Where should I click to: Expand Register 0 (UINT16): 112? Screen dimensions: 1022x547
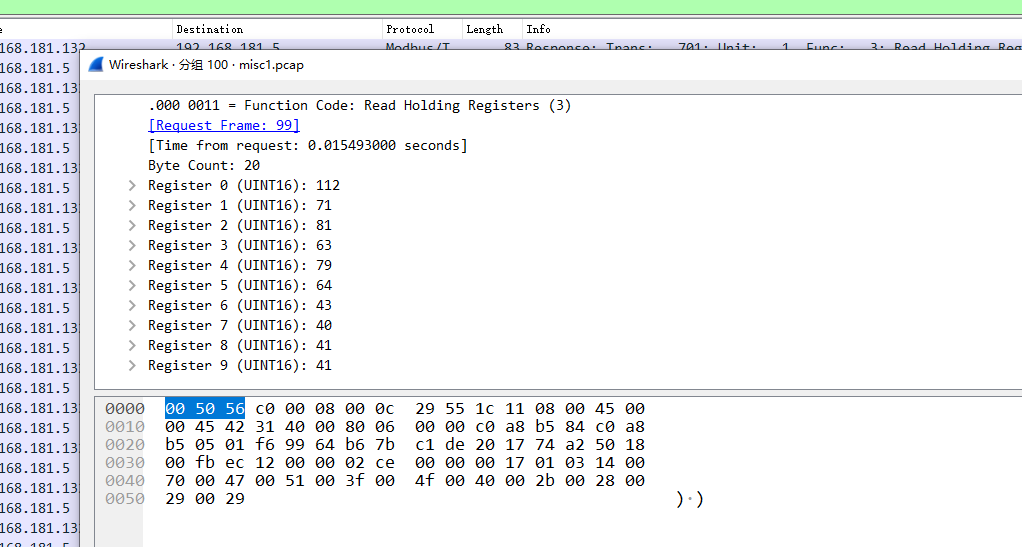click(x=132, y=186)
